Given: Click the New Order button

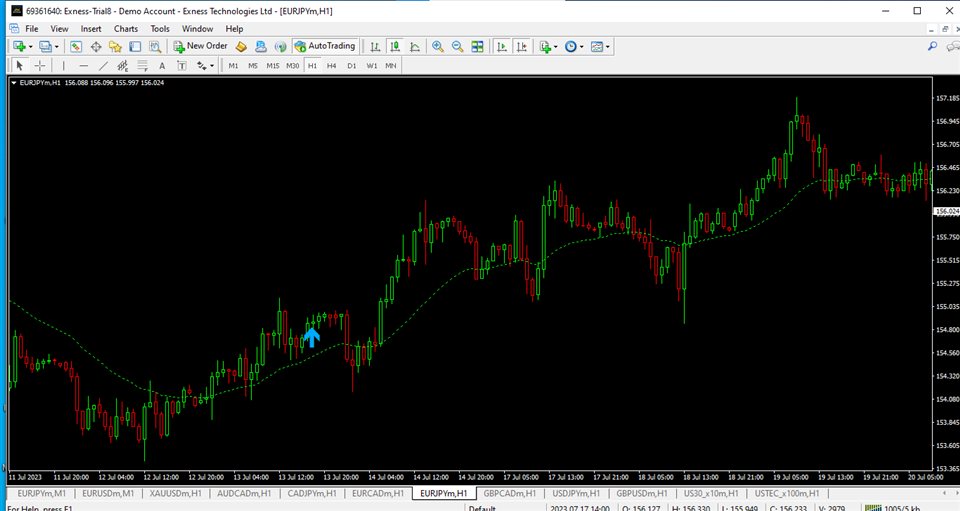Looking at the screenshot, I should coord(200,47).
